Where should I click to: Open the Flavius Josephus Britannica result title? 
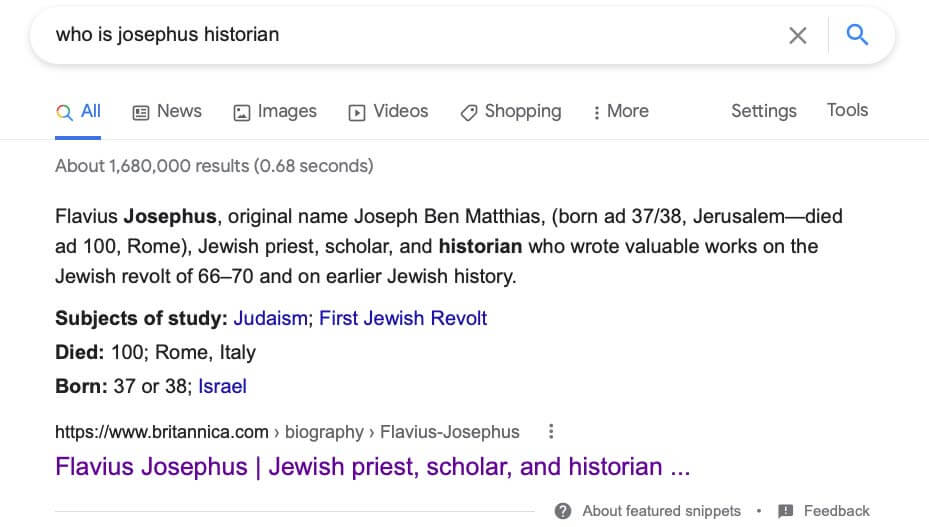point(373,467)
